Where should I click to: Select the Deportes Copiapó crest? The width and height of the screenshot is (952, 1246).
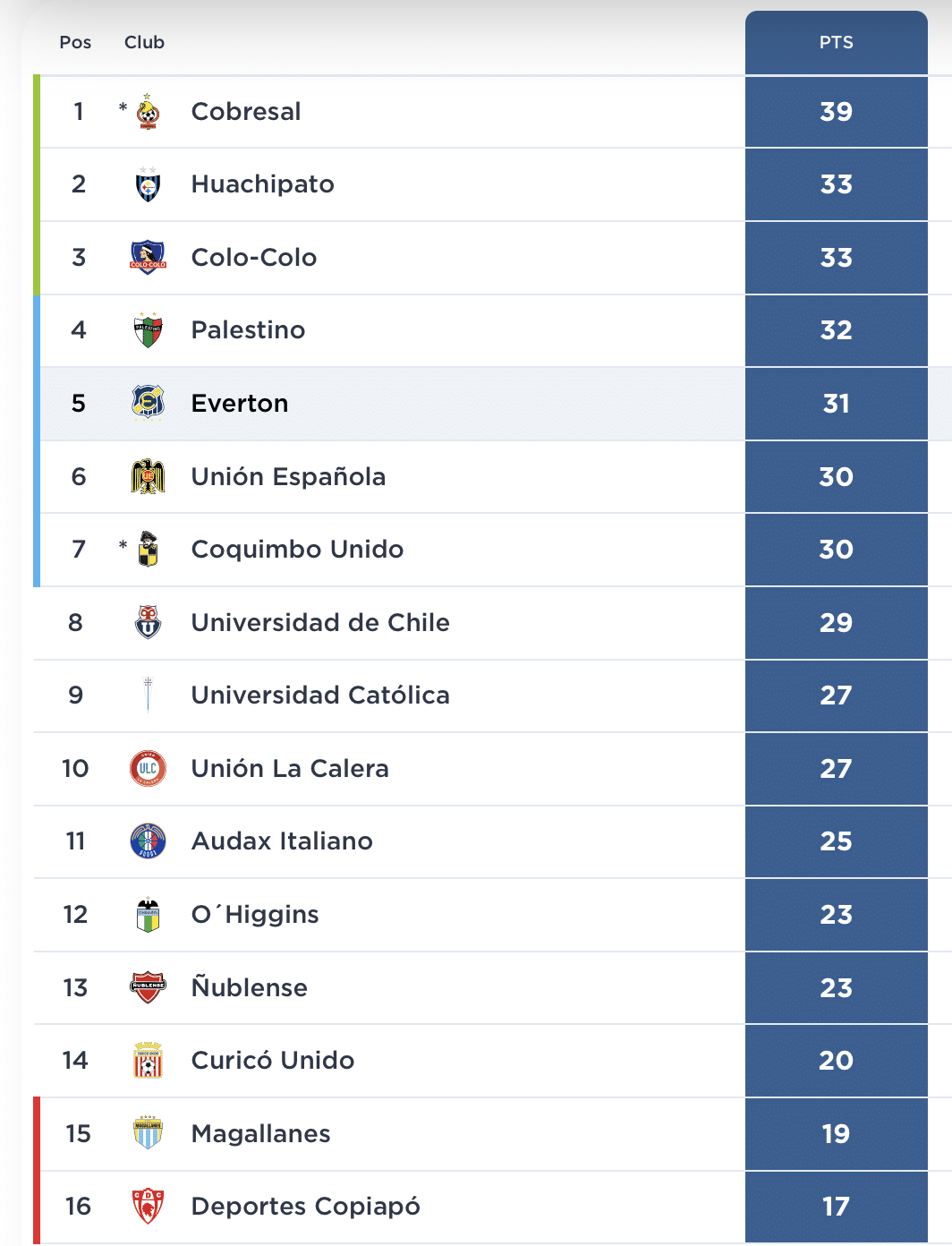(148, 1206)
